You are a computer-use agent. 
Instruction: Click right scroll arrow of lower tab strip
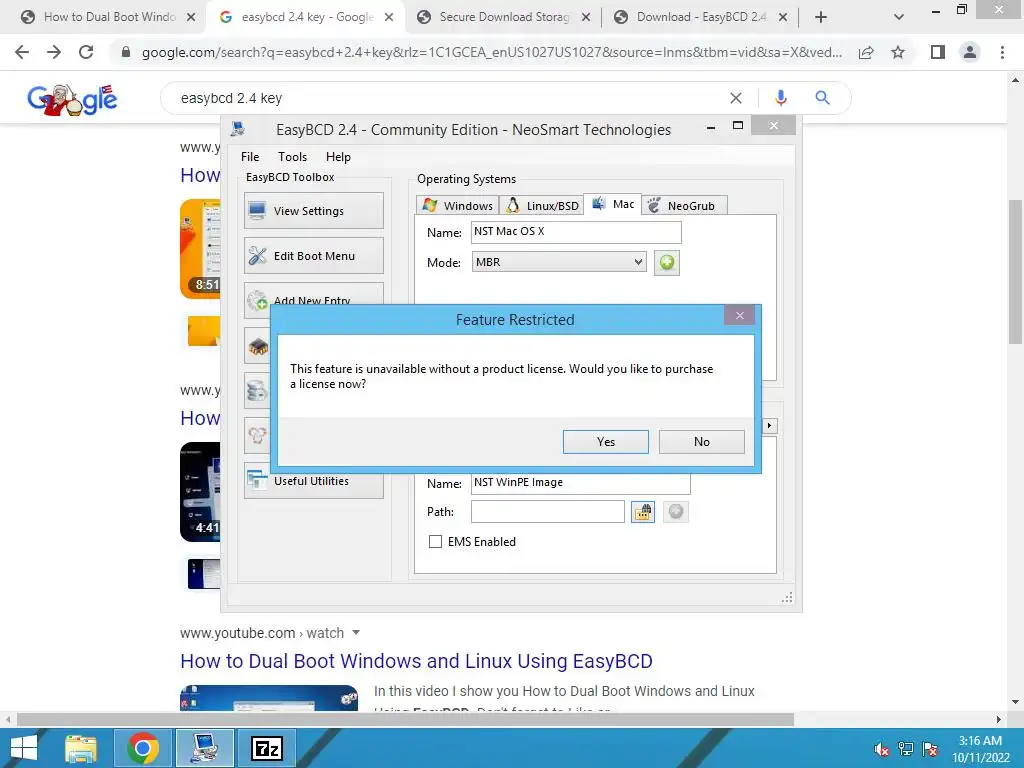click(x=769, y=426)
